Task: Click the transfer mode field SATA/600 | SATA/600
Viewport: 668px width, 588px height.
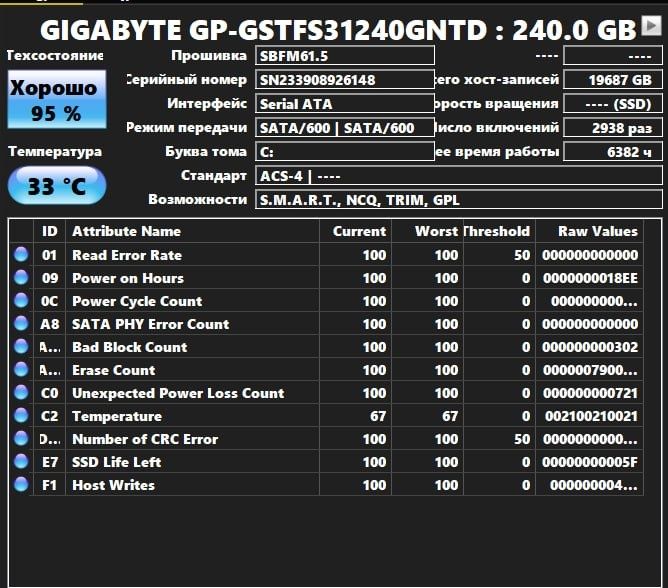Action: pos(345,127)
